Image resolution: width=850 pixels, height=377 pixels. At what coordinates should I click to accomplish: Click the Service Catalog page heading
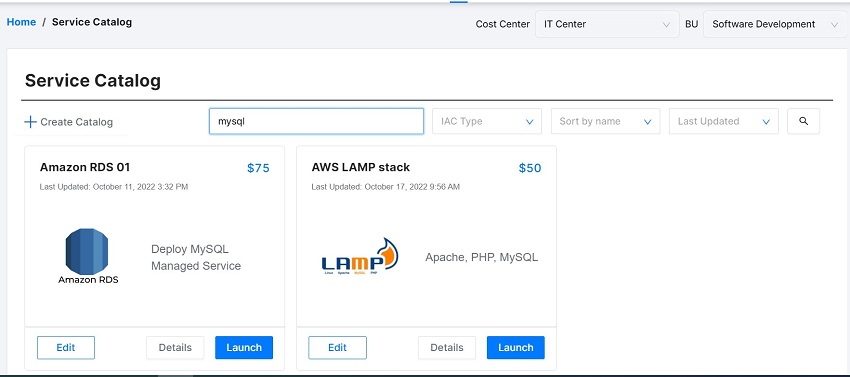point(93,81)
